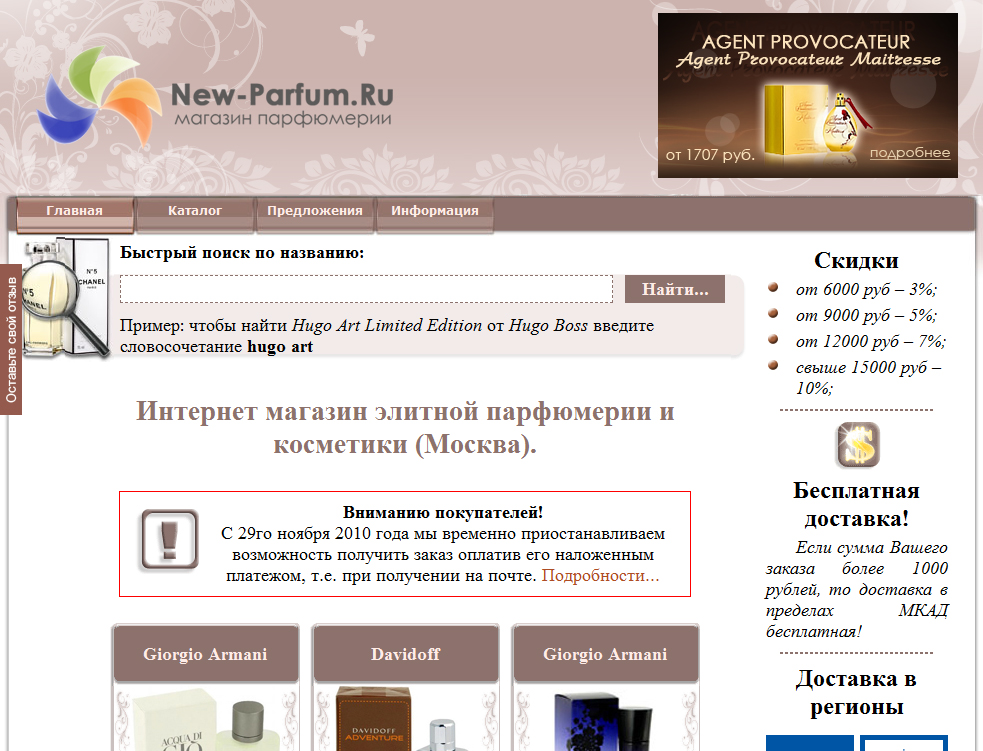This screenshot has width=983, height=751.
Task: Click the dark blue Armani bottle image
Action: 605,721
